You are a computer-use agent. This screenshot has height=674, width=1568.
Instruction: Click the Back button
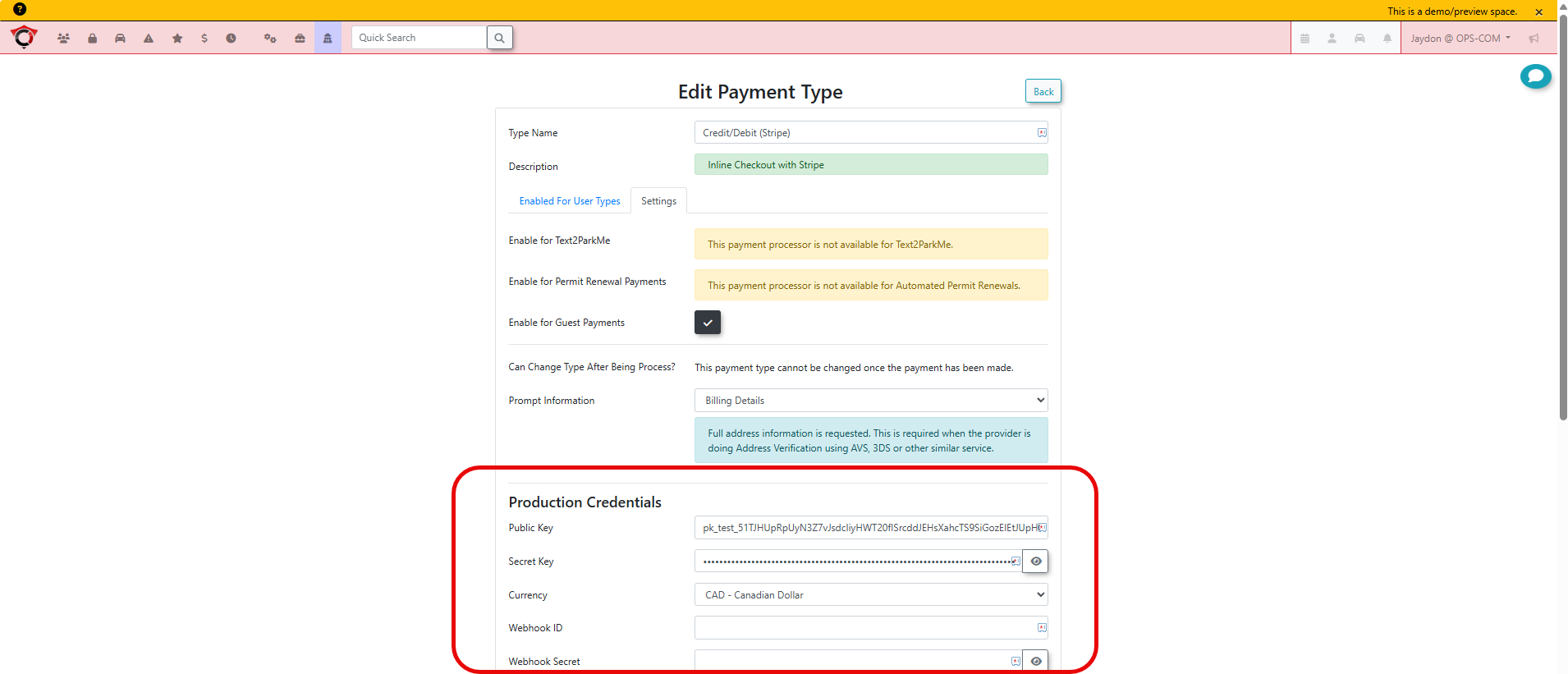pos(1043,91)
